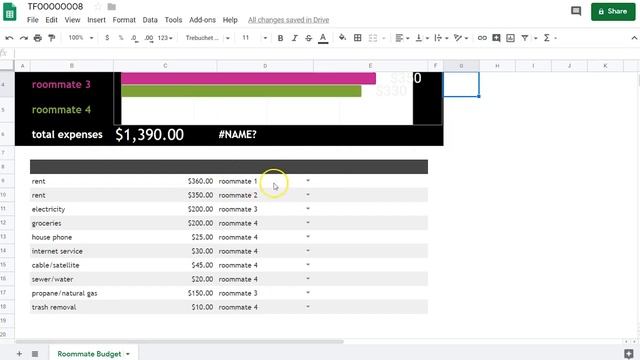Toggle strikethrough formatting
Viewport: 640px width, 360px height.
[309, 38]
